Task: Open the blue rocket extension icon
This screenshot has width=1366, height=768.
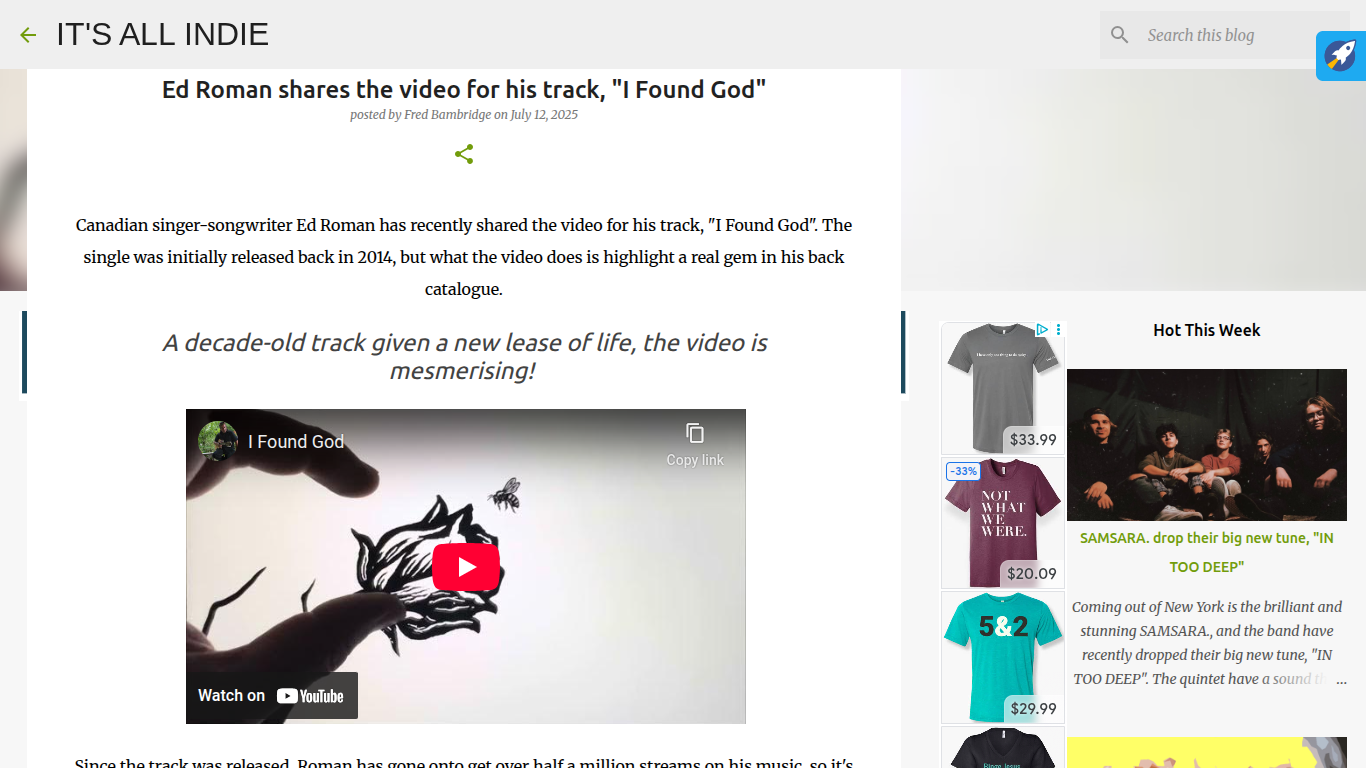Action: pyautogui.click(x=1341, y=56)
